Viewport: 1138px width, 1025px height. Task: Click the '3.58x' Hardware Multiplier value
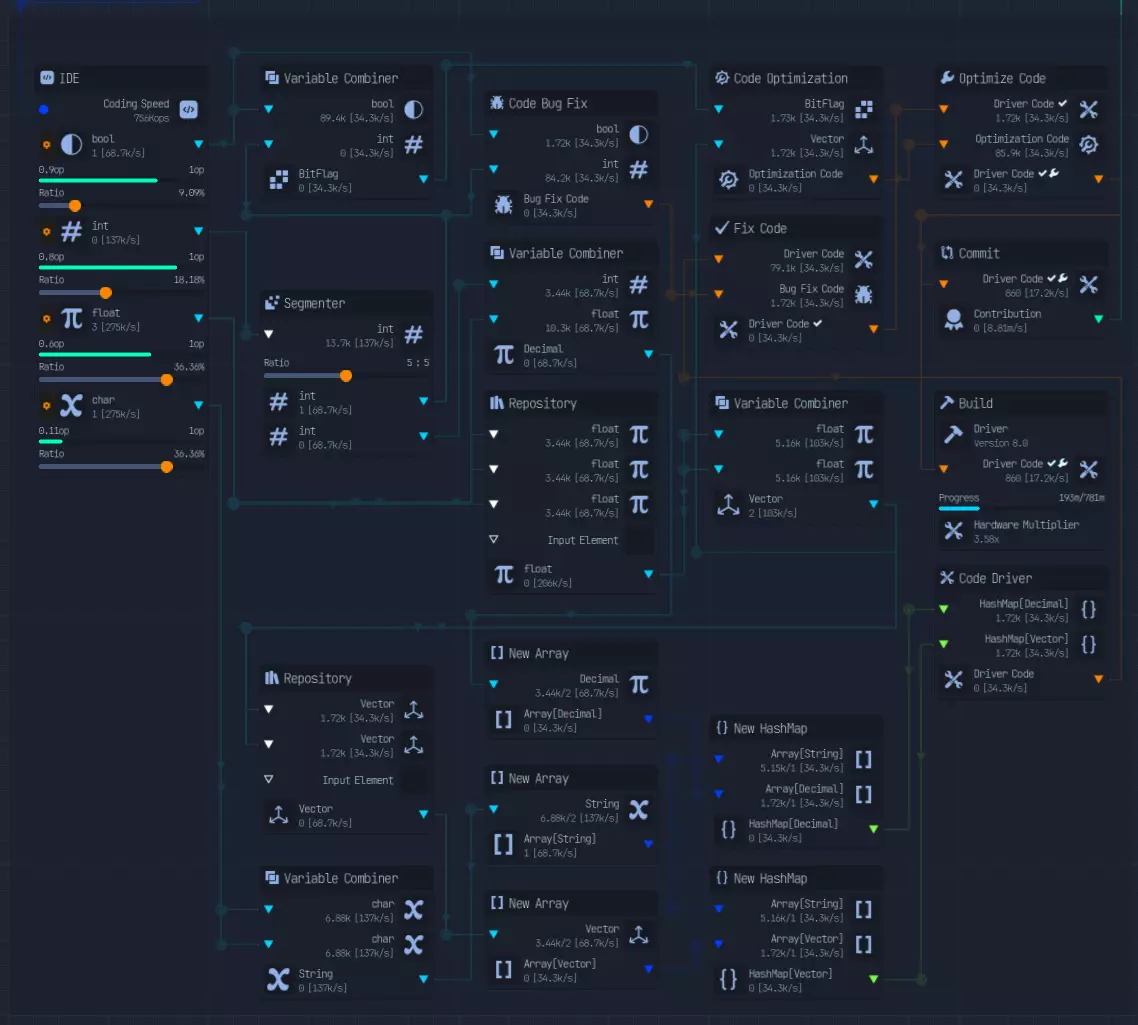[x=986, y=539]
